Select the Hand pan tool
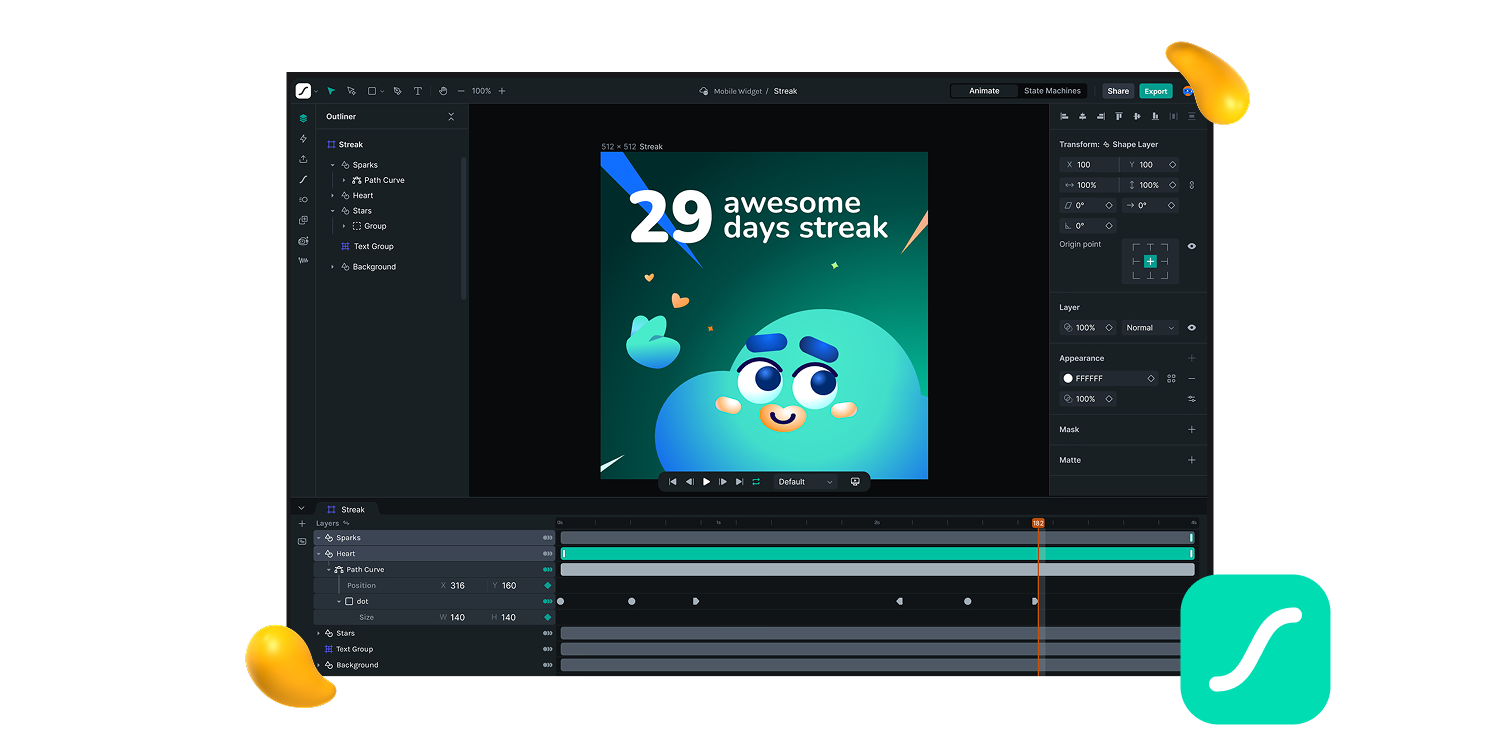Image resolution: width=1500 pixels, height=750 pixels. (x=444, y=91)
